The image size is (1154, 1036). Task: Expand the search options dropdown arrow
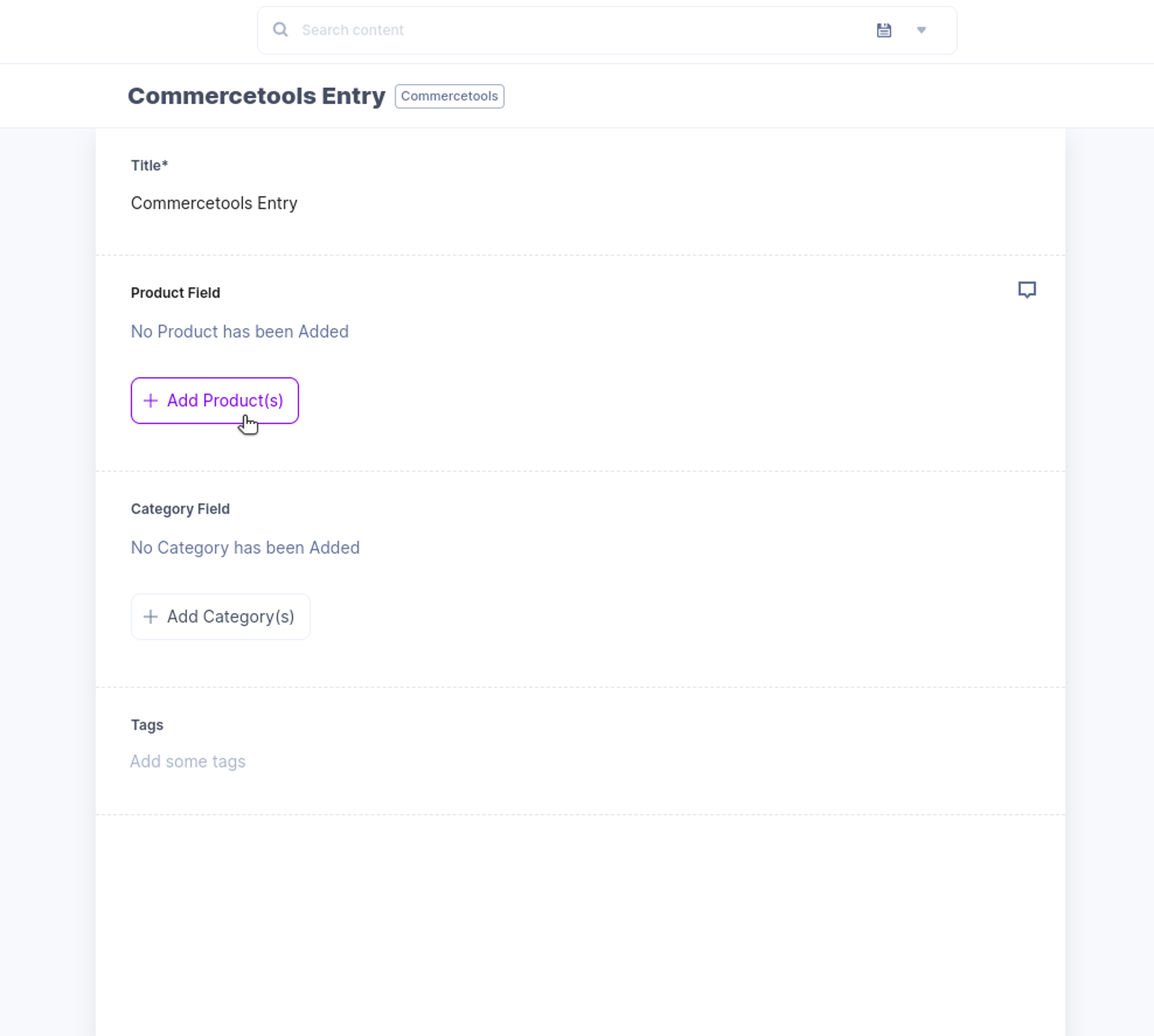coord(921,30)
